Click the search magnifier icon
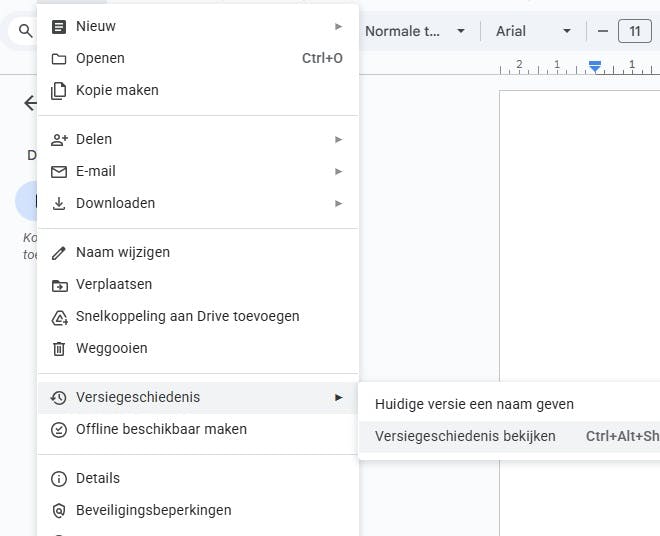Image resolution: width=660 pixels, height=536 pixels. coord(26,31)
